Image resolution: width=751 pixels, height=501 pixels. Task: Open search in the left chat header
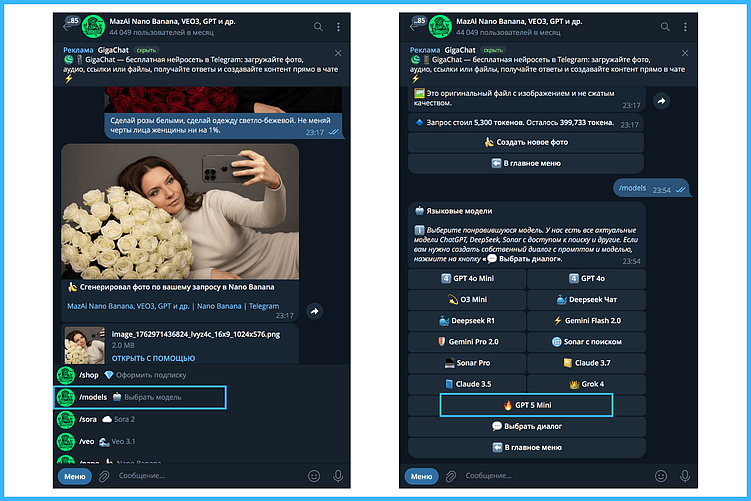coord(318,27)
